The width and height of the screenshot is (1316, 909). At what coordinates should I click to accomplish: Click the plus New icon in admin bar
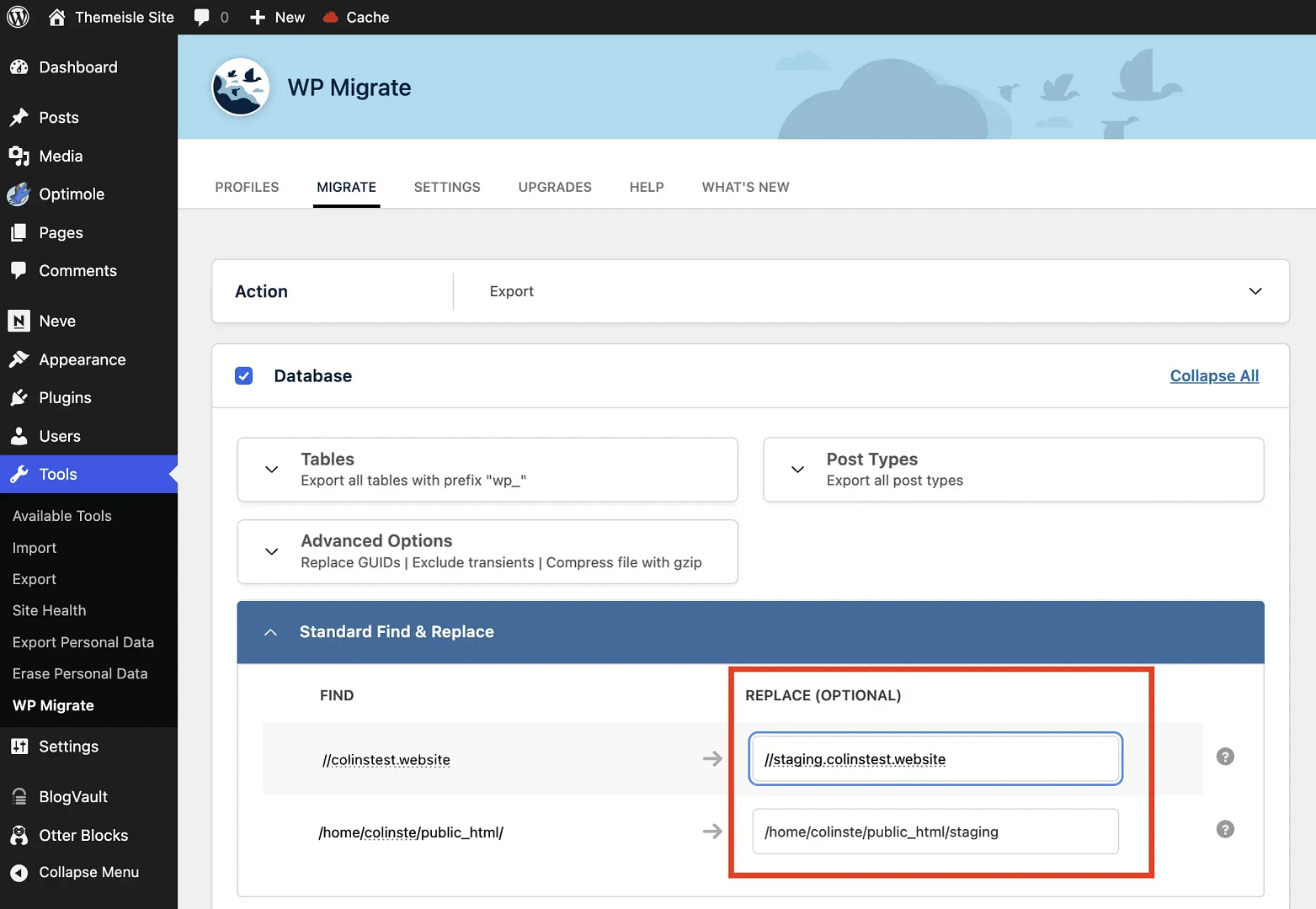[x=258, y=18]
